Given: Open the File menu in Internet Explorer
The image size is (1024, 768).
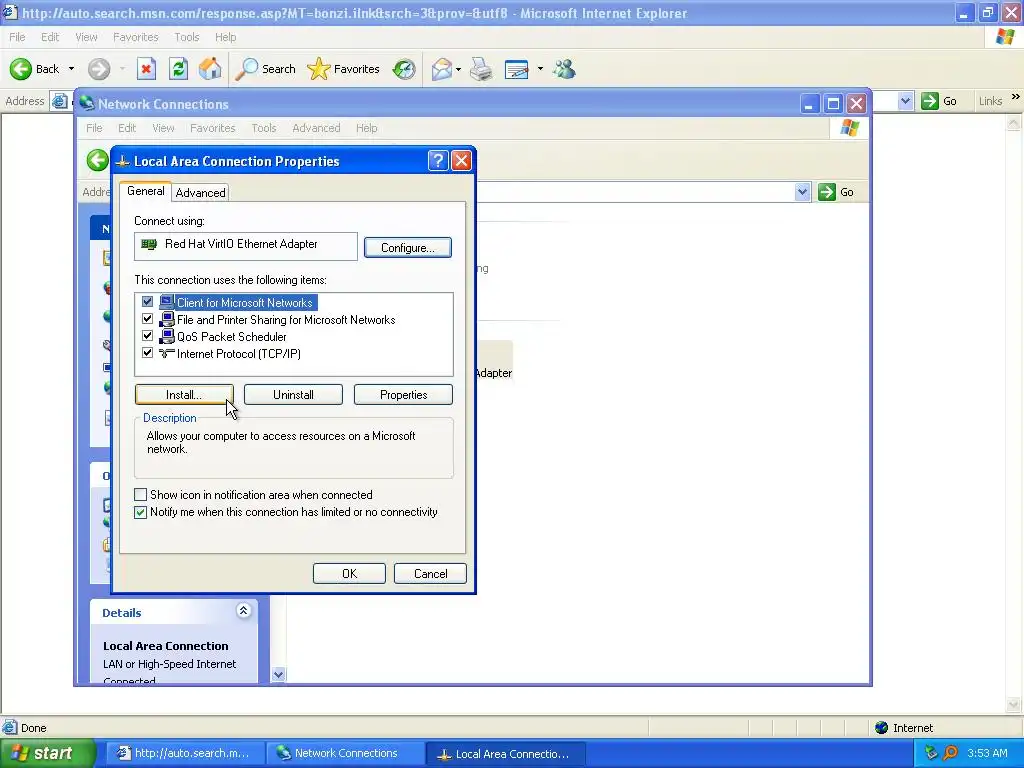Looking at the screenshot, I should [x=18, y=37].
